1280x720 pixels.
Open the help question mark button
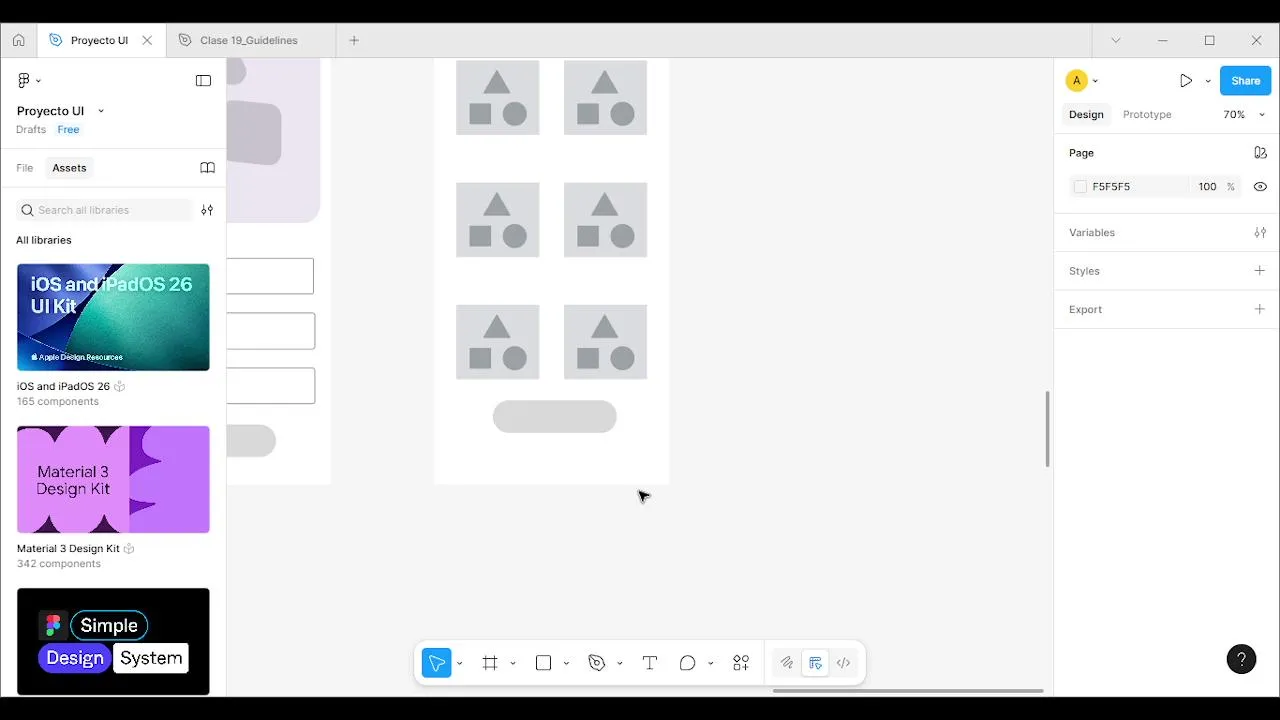coord(1241,659)
